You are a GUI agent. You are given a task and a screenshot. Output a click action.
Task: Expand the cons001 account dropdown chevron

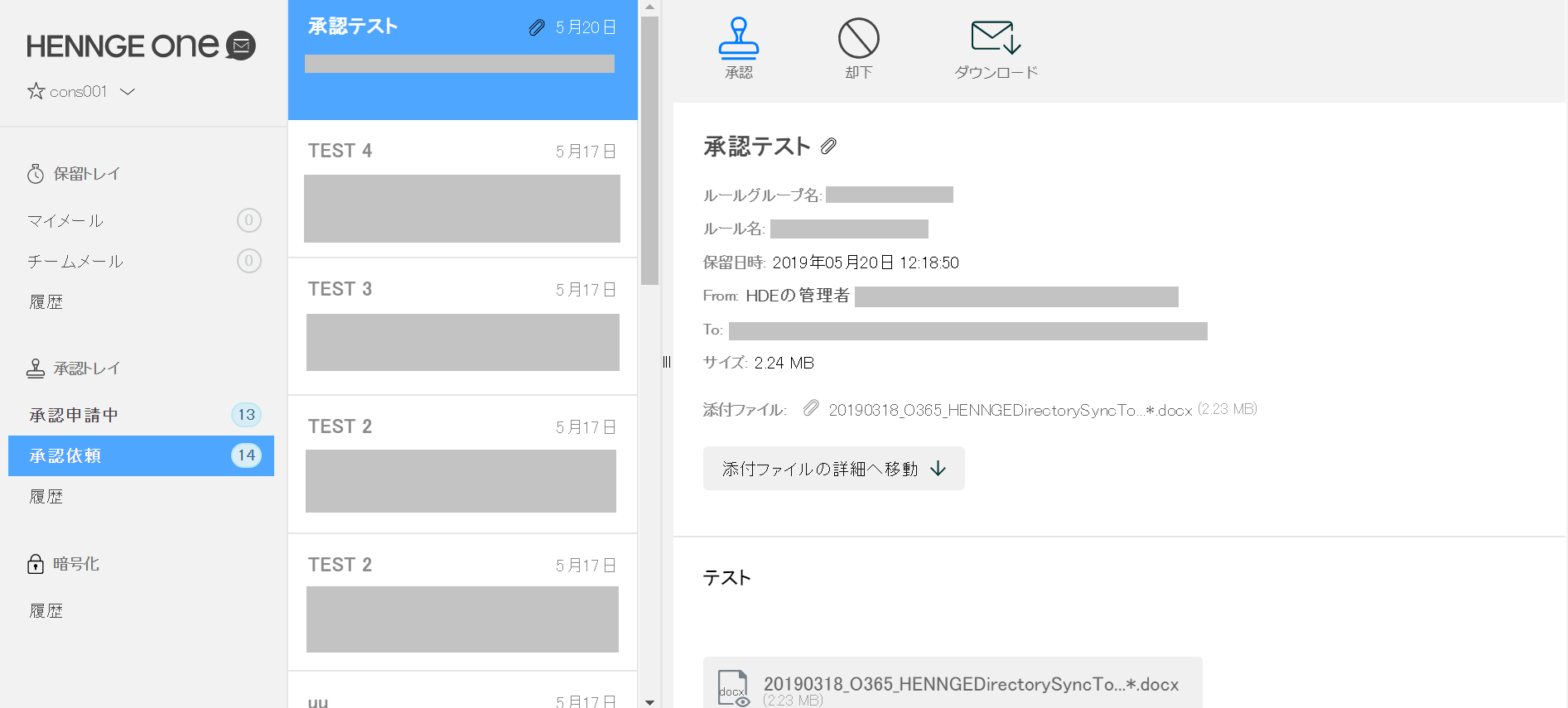pyautogui.click(x=128, y=91)
